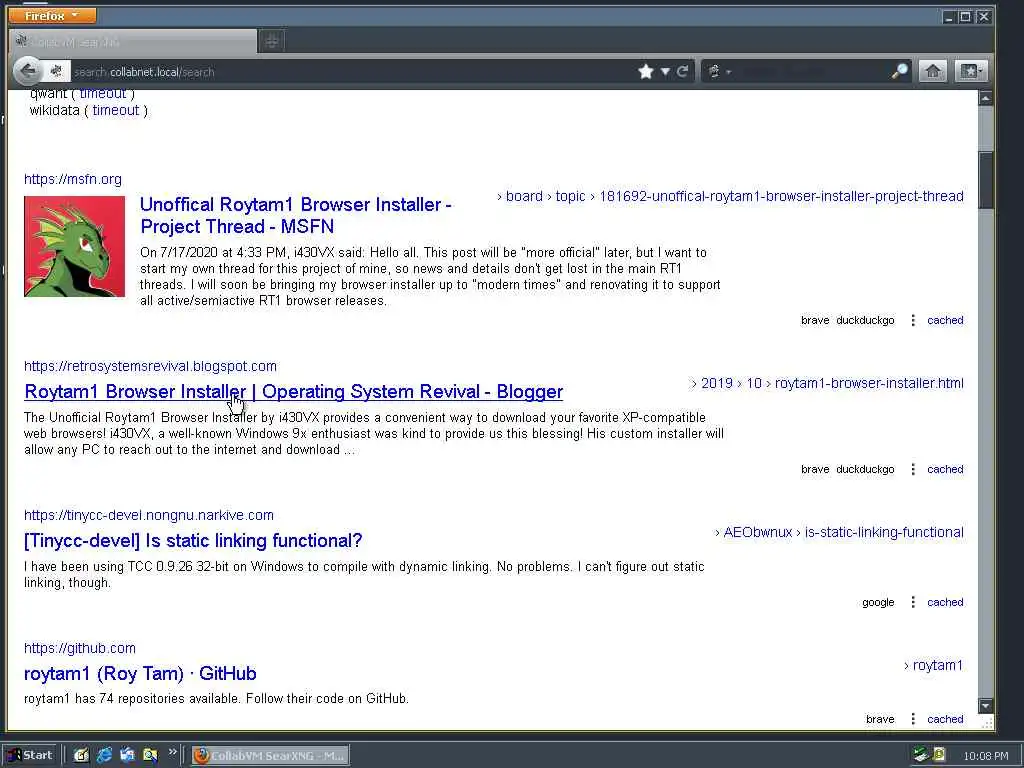This screenshot has width=1024, height=768.
Task: Click the yellow tray icon beside clock
Action: 939,755
